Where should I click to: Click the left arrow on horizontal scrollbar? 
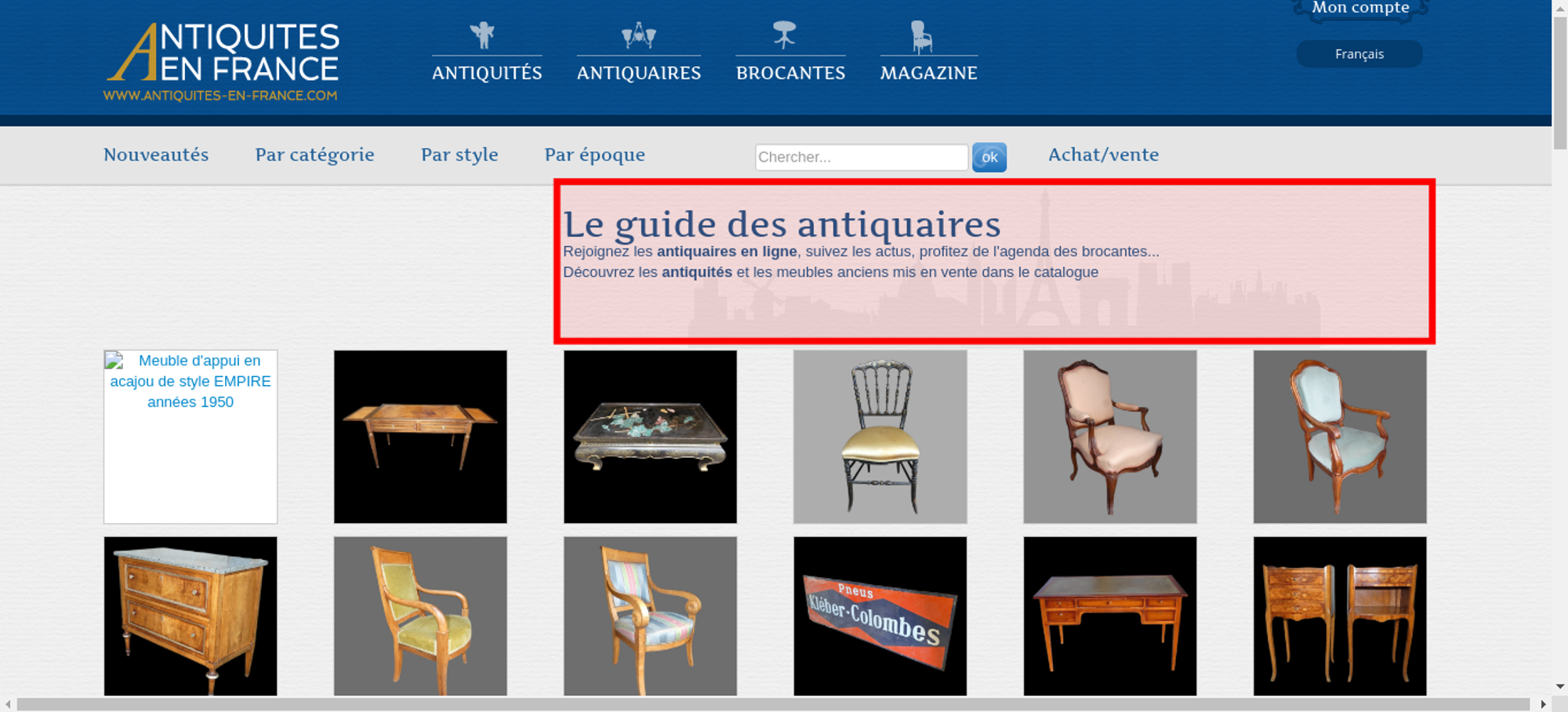click(8, 704)
